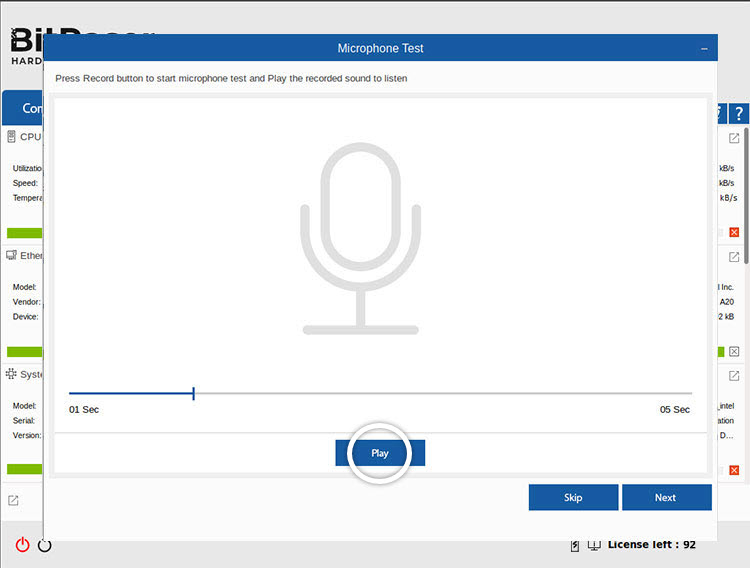The height and width of the screenshot is (568, 750).
Task: Pop out the top panel via its open-external icon
Action: point(734,138)
